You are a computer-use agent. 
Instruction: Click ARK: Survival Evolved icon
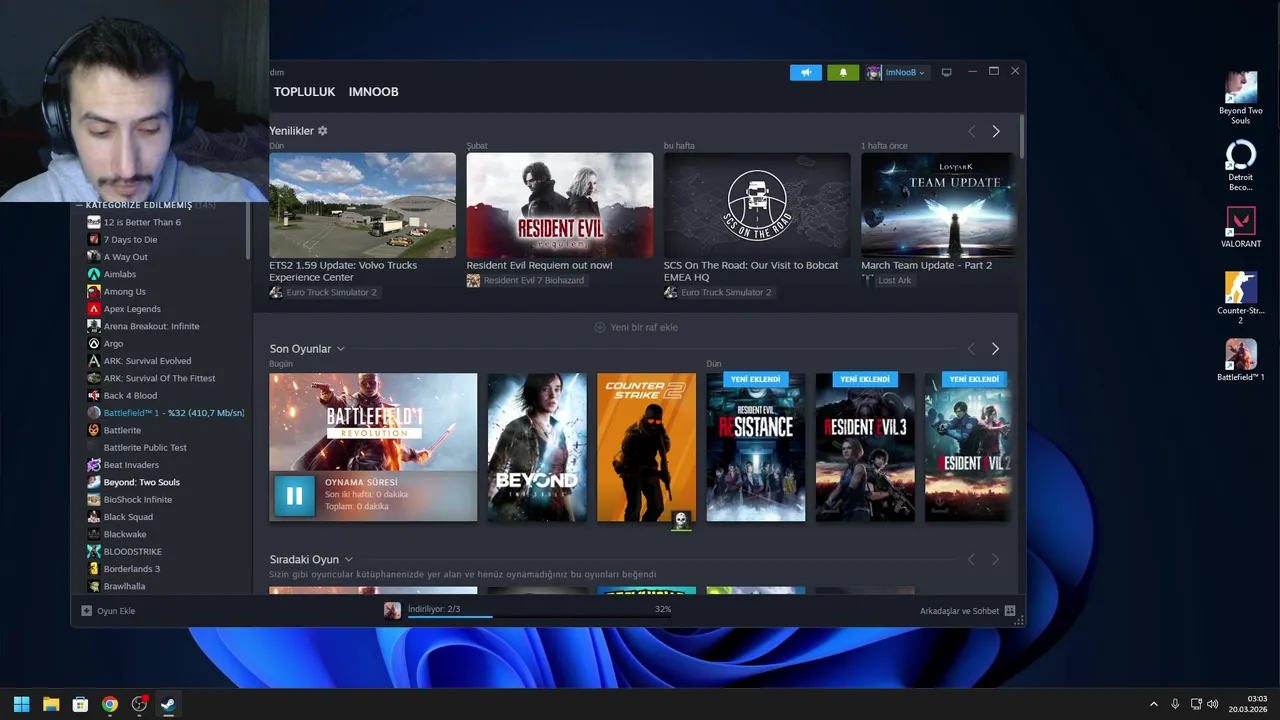94,361
